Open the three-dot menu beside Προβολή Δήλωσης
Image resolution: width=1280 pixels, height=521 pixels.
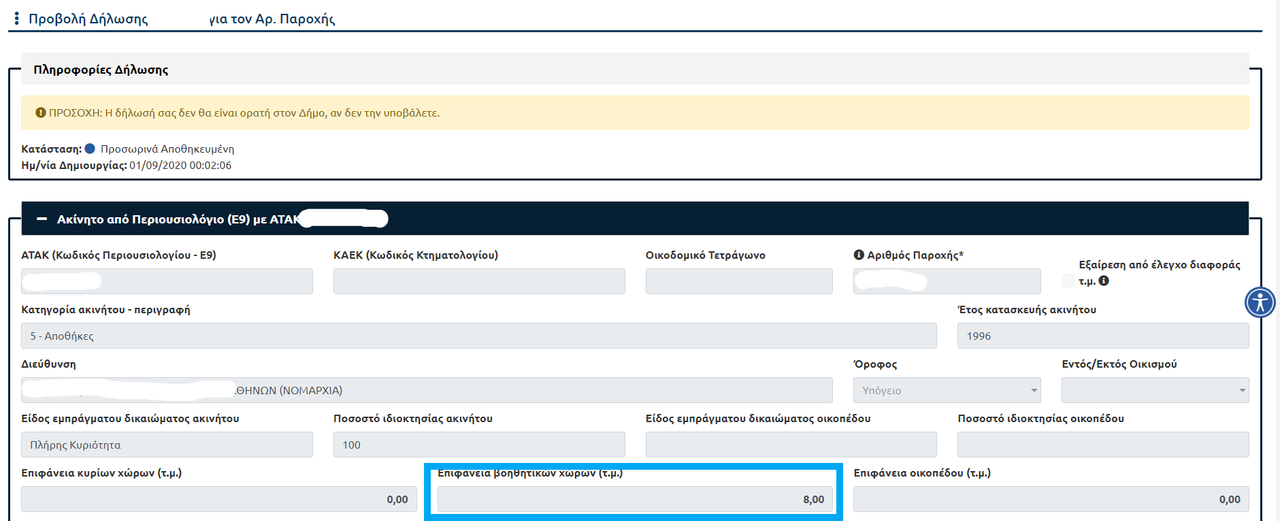[16, 19]
